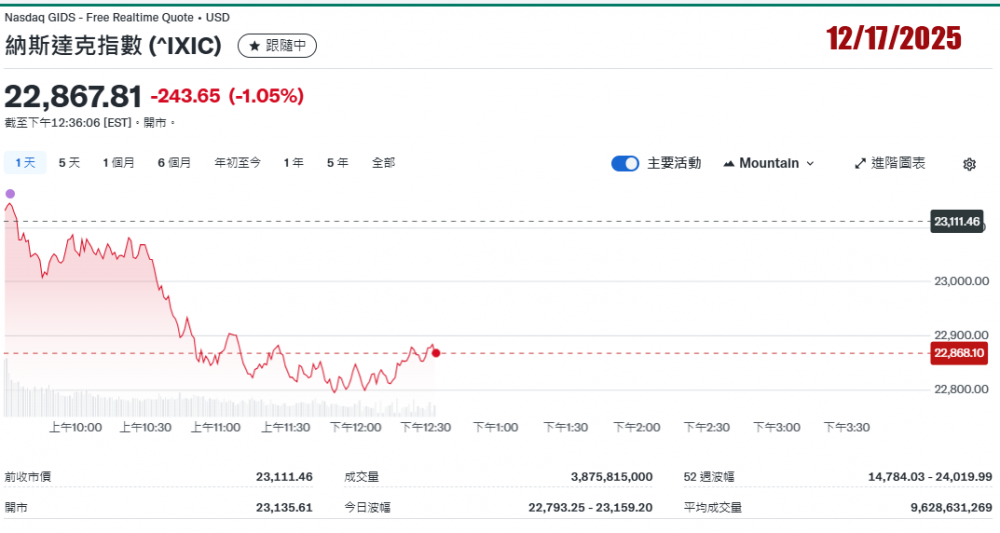
Task: Switch chart to 1年 range
Action: [x=293, y=162]
